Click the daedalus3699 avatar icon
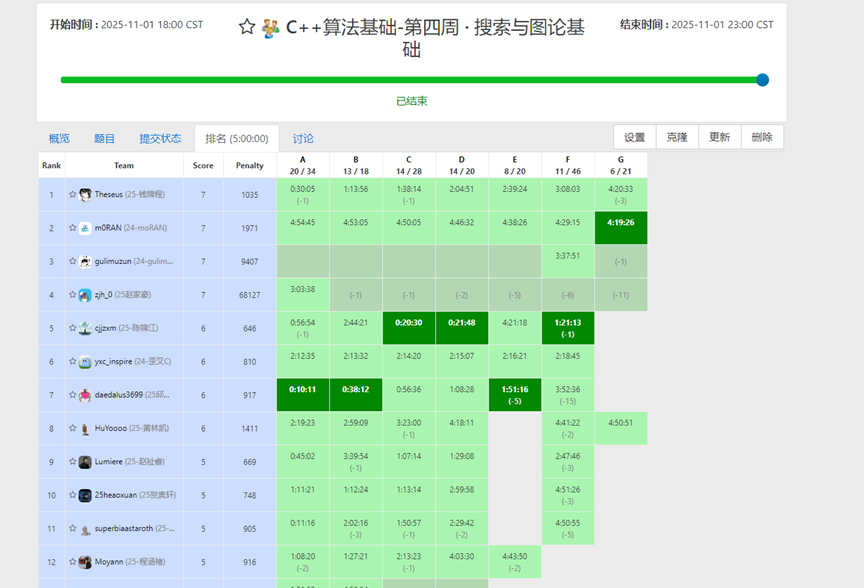Viewport: 864px width, 588px height. point(86,395)
